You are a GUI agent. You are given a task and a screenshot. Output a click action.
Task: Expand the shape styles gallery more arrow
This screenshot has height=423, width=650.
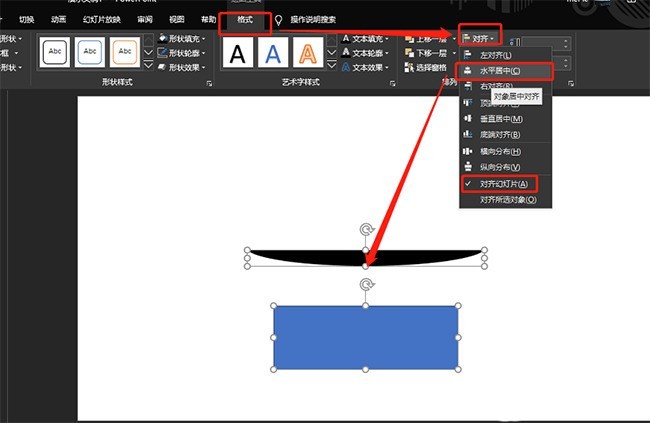pos(148,65)
